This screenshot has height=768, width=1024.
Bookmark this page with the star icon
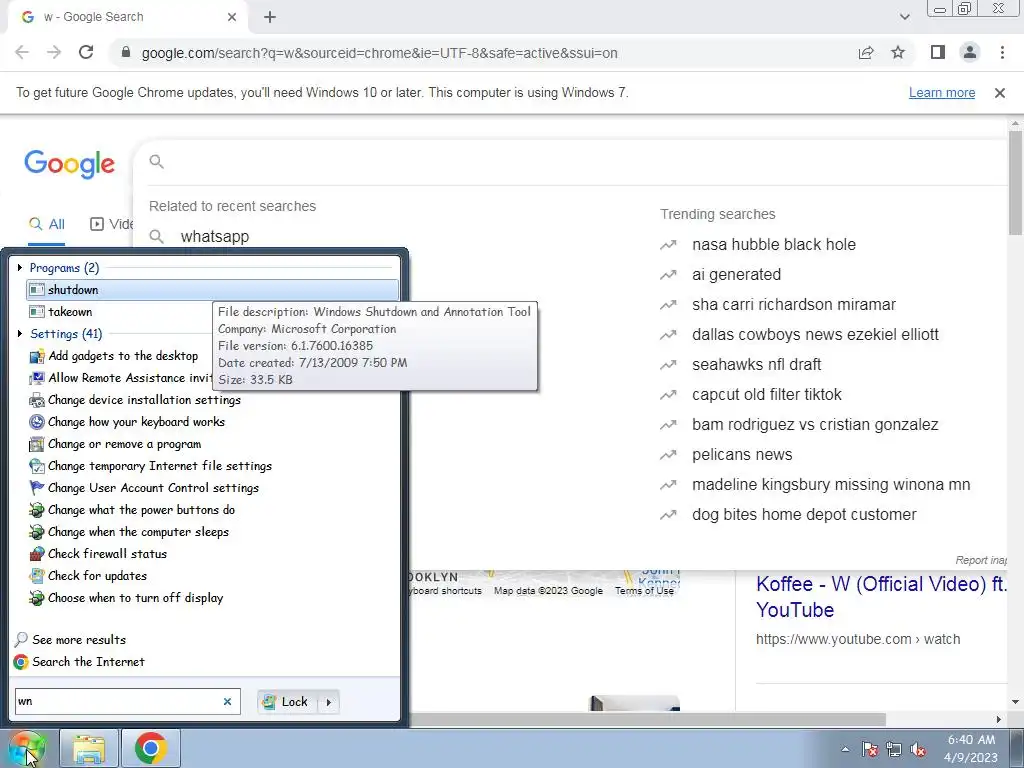pyautogui.click(x=898, y=53)
